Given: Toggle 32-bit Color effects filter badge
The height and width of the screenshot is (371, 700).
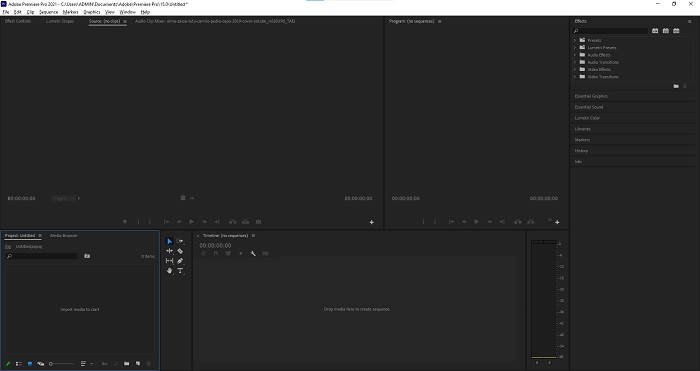Looking at the screenshot, I should (x=666, y=31).
